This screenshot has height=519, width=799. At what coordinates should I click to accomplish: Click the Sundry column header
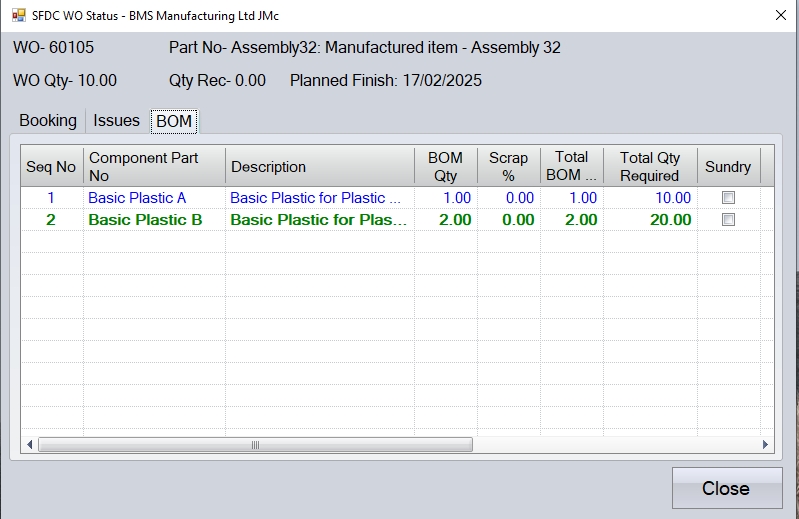pyautogui.click(x=729, y=167)
